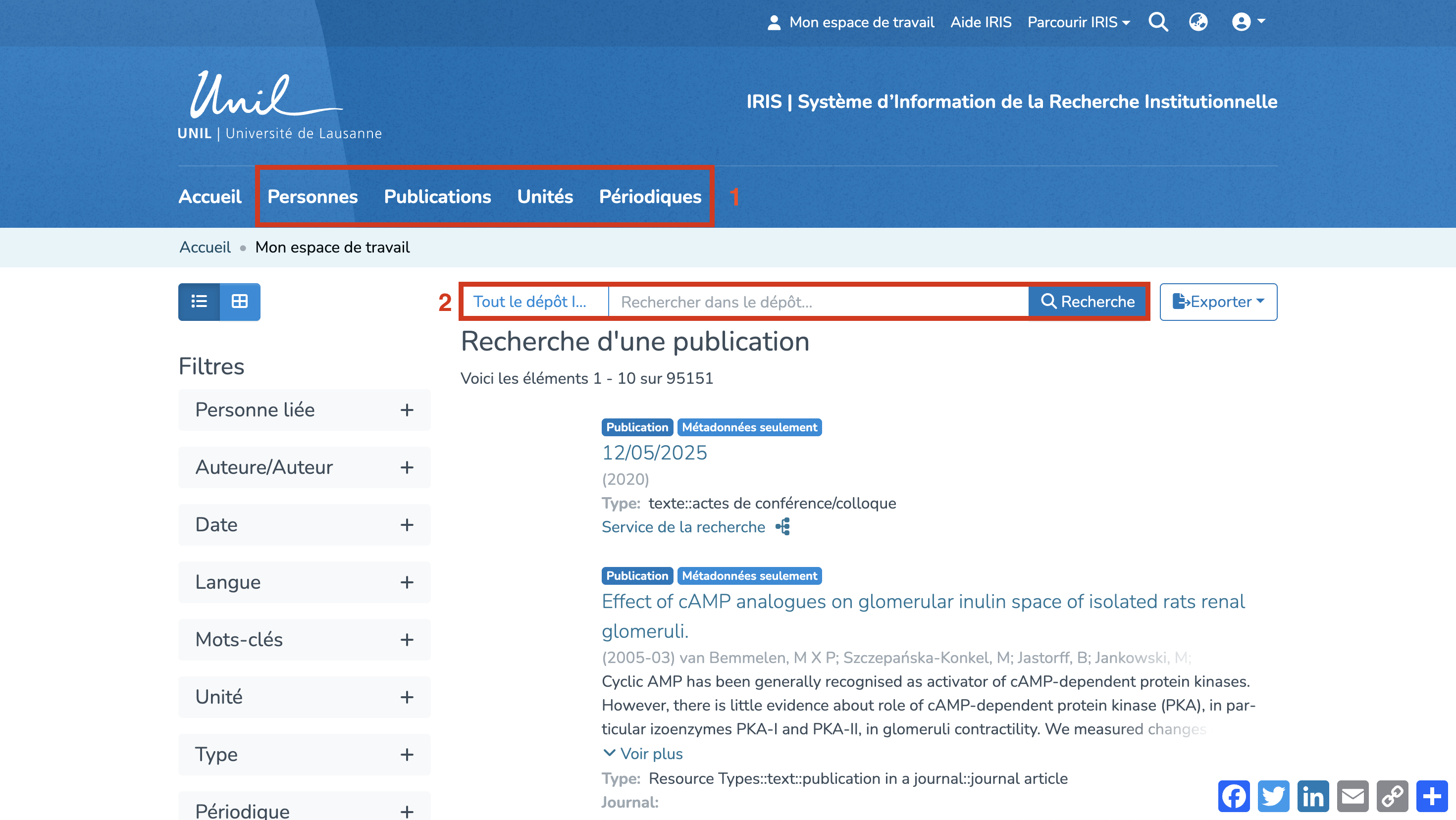Share page via Twitter icon
Image resolution: width=1456 pixels, height=820 pixels.
[1273, 796]
